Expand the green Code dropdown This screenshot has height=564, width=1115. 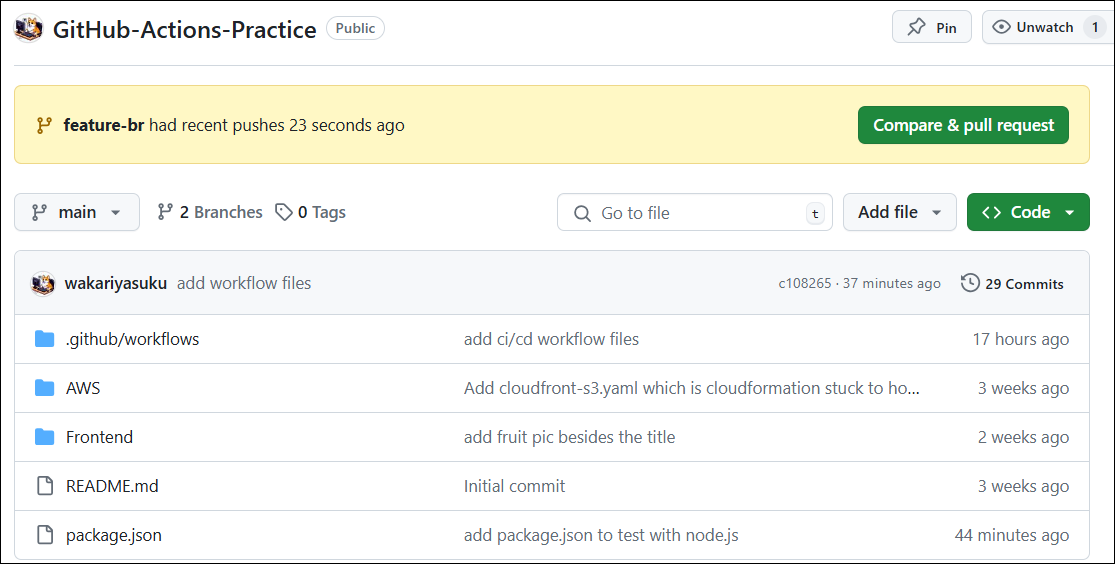click(x=1027, y=212)
